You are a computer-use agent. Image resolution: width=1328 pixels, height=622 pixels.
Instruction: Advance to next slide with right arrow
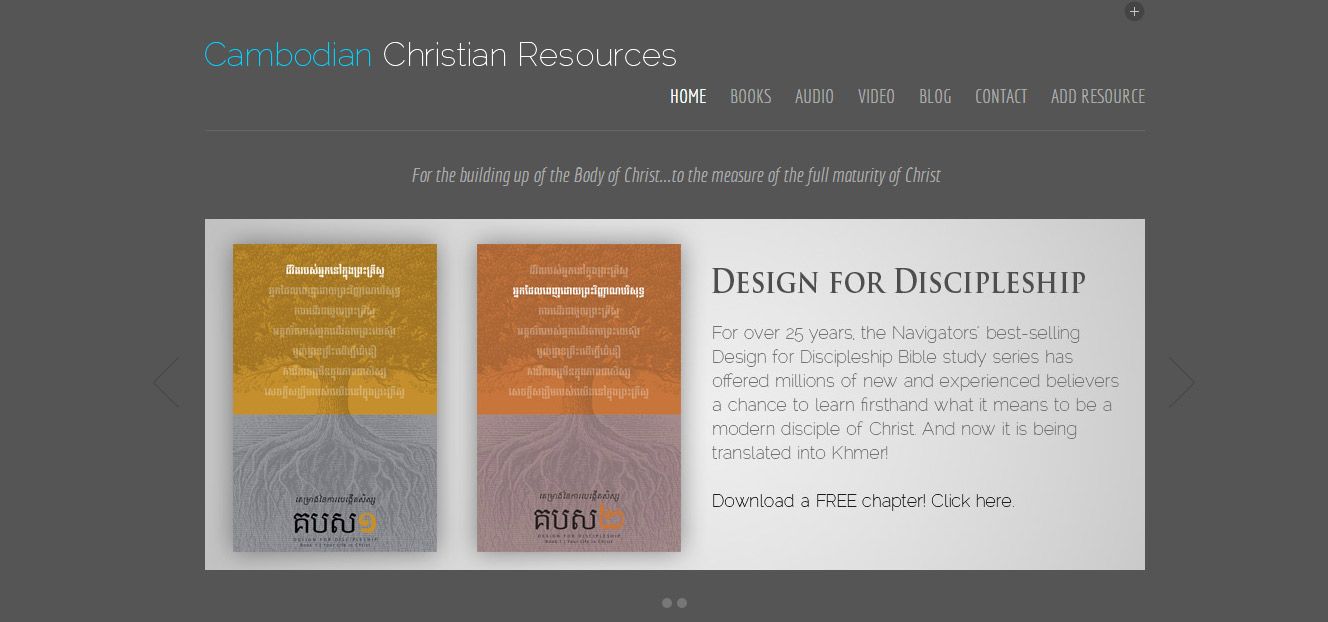coord(1182,382)
